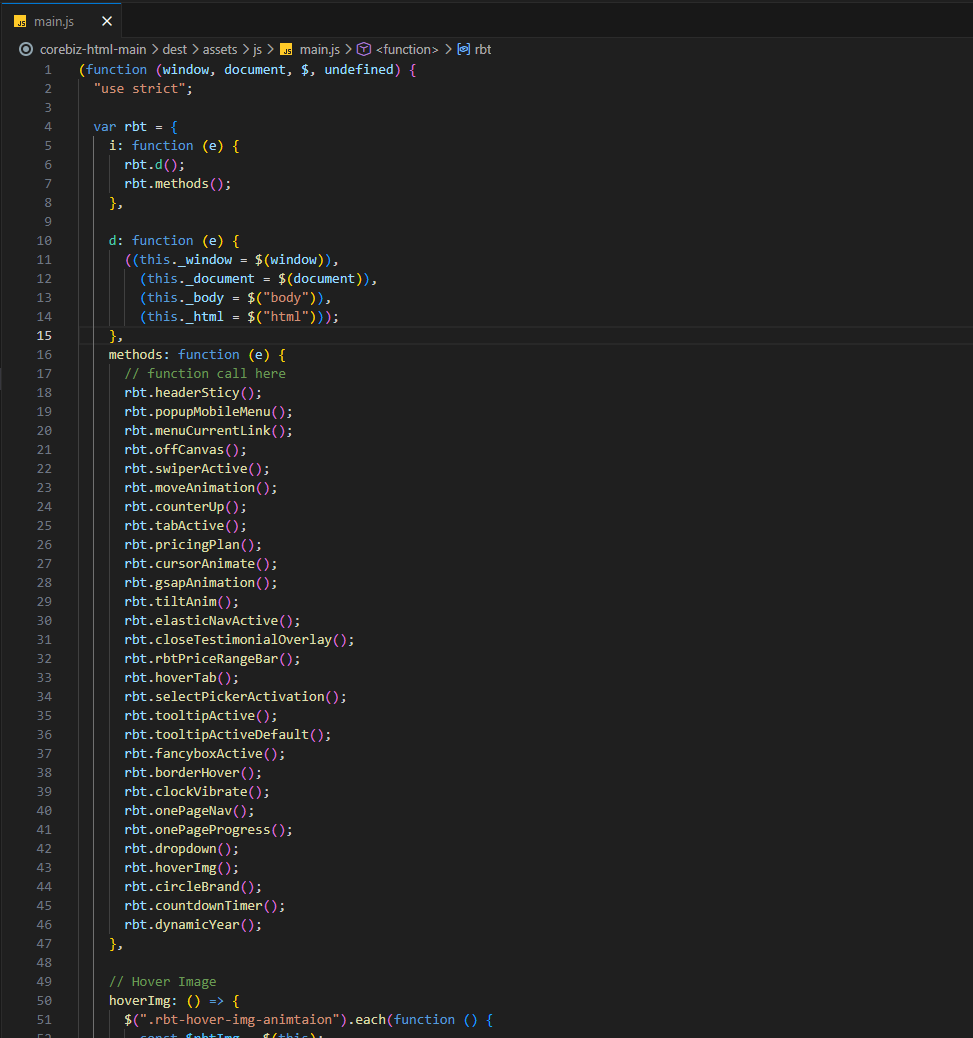Open the dest breadcrumb folder
Image resolution: width=973 pixels, height=1038 pixels.
(x=175, y=50)
